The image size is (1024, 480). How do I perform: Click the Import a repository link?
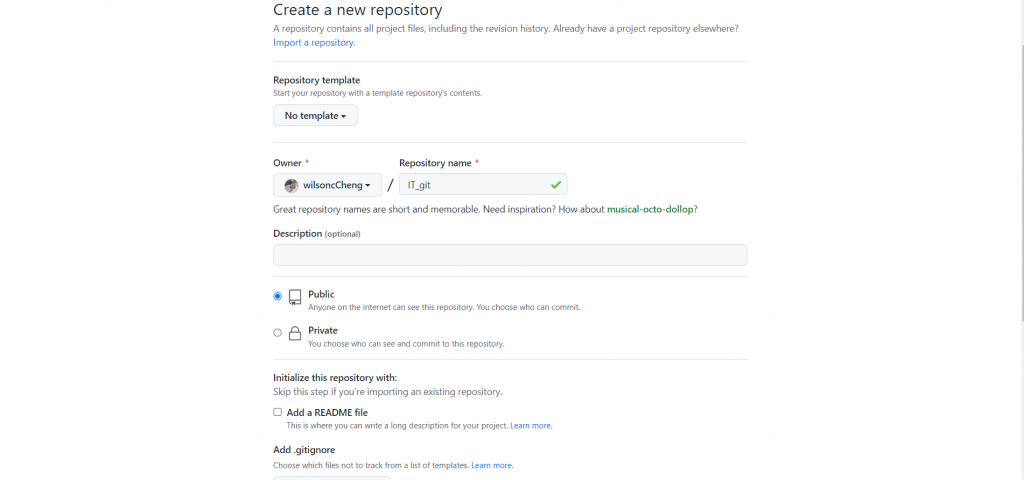314,43
